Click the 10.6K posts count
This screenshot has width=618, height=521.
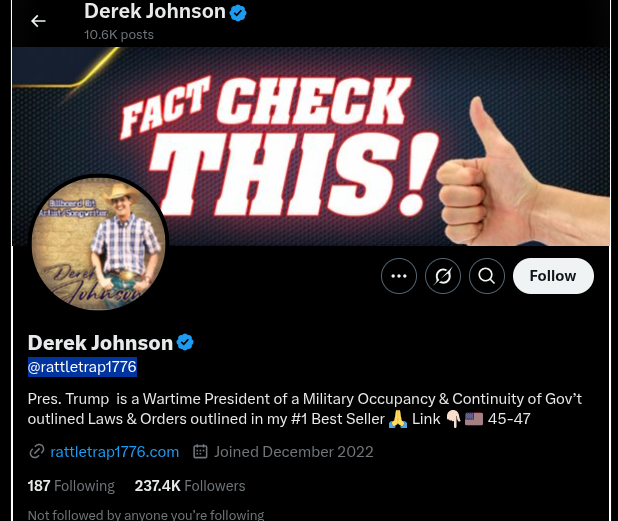[119, 35]
